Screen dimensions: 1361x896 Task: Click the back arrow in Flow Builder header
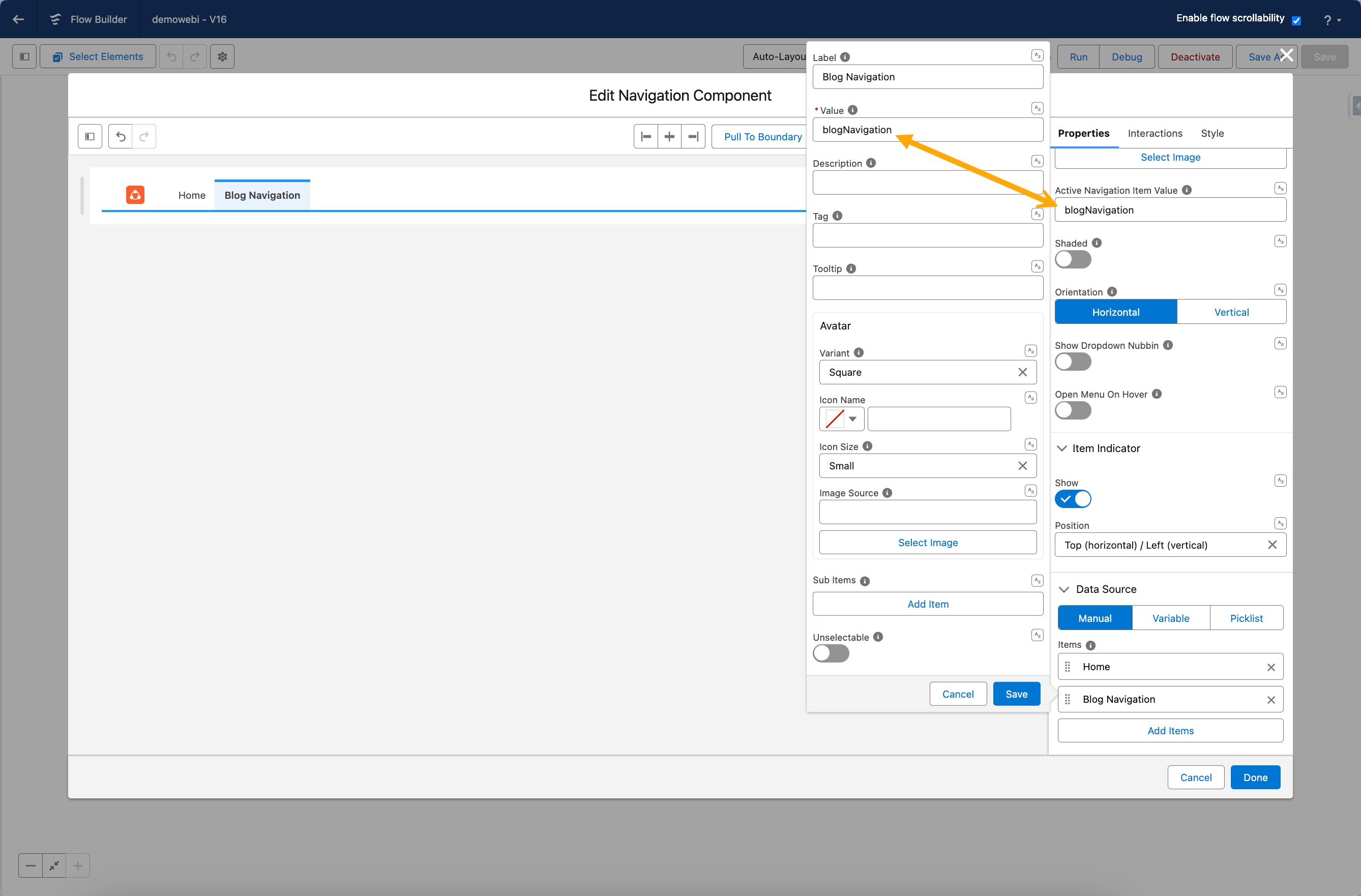coord(18,19)
